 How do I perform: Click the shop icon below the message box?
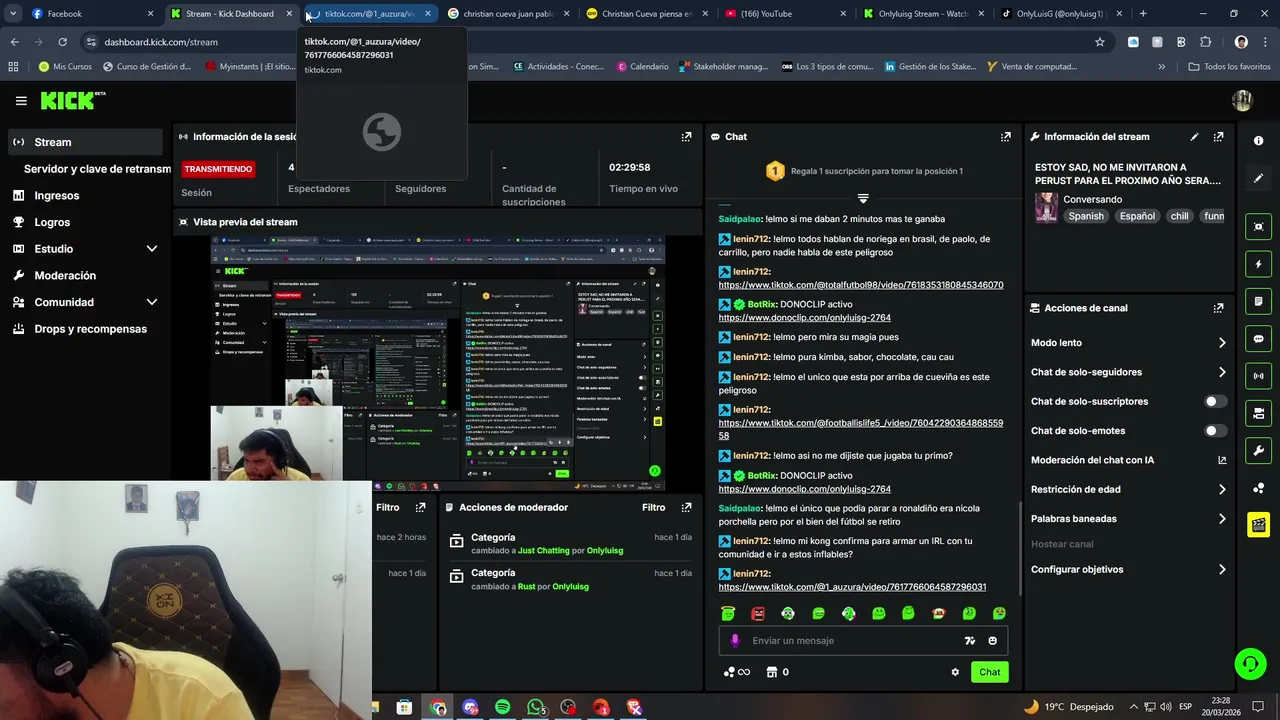(x=771, y=672)
